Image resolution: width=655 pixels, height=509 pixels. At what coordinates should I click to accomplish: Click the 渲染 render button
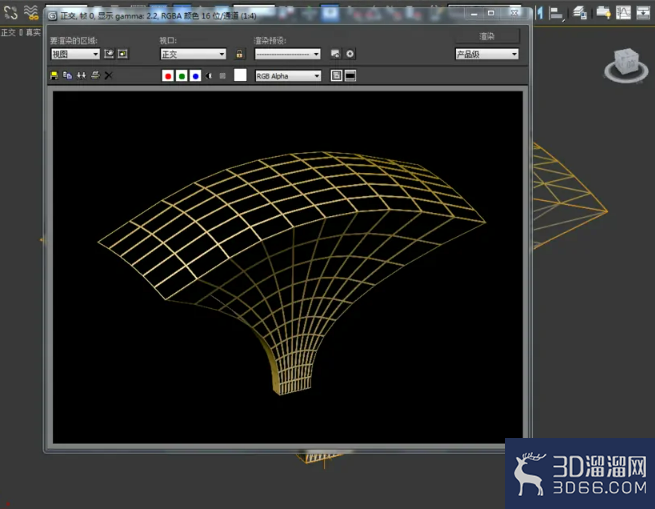[487, 36]
